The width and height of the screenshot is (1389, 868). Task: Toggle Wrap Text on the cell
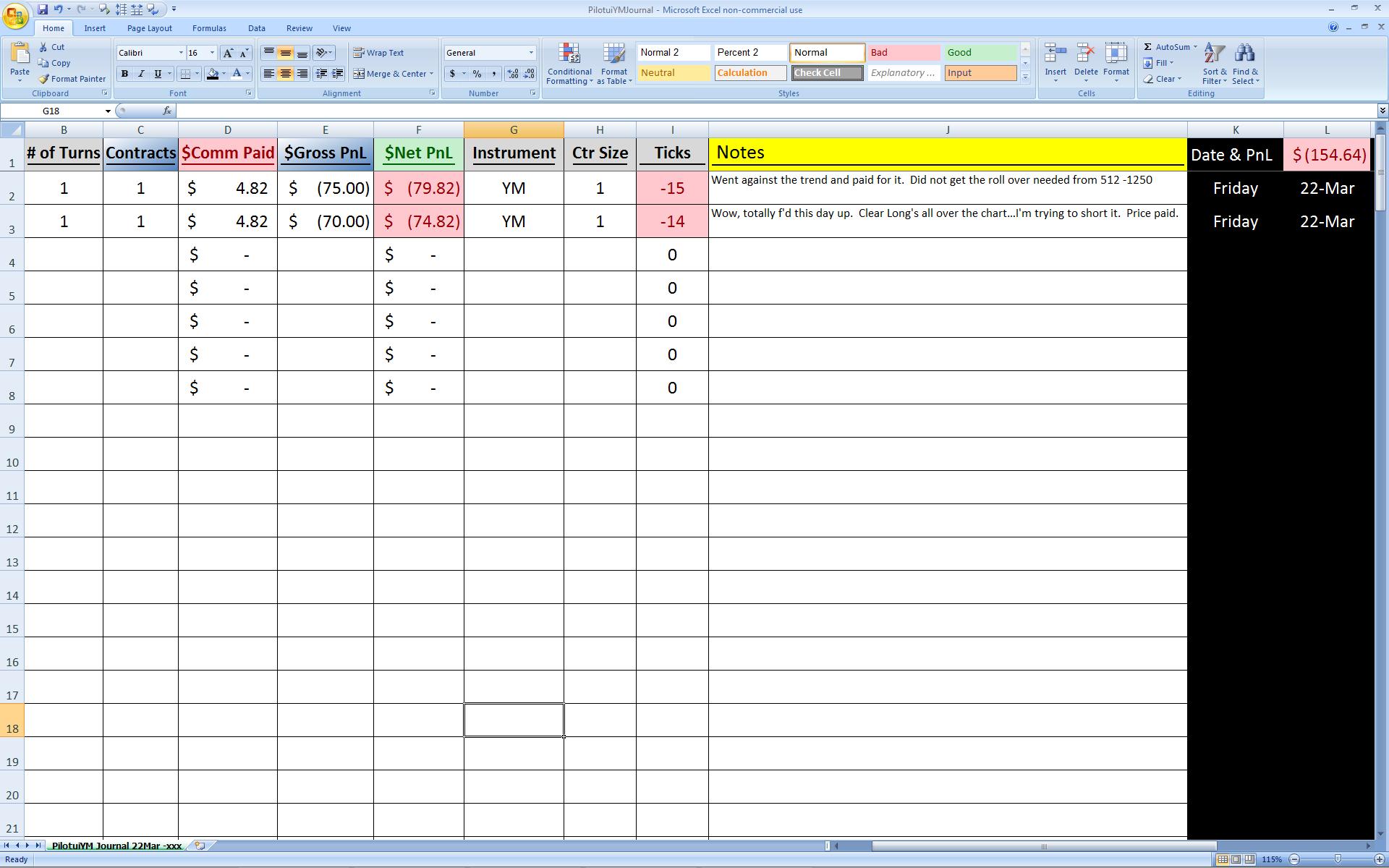tap(378, 53)
